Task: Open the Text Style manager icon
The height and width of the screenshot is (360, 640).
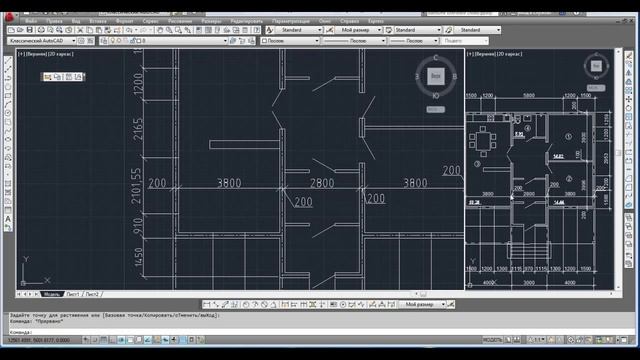Action: point(269,30)
